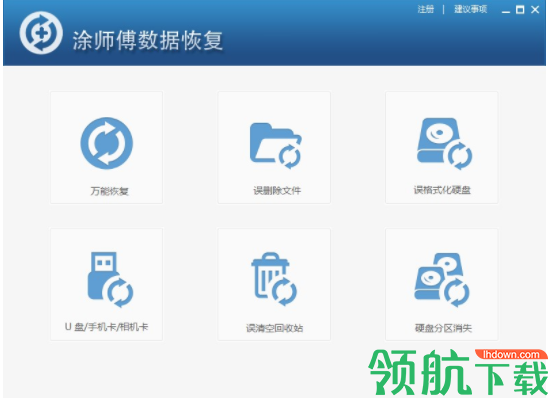Maximize the data recovery window
Screen dimensions: 548x402
(520, 10)
